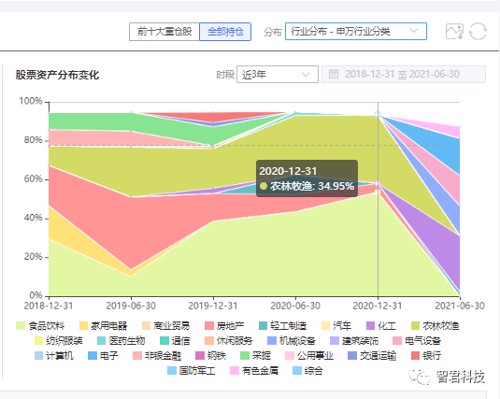Image resolution: width=500 pixels, height=399 pixels.
Task: Toggle 农林牧渔 legend series
Action: coord(435,326)
